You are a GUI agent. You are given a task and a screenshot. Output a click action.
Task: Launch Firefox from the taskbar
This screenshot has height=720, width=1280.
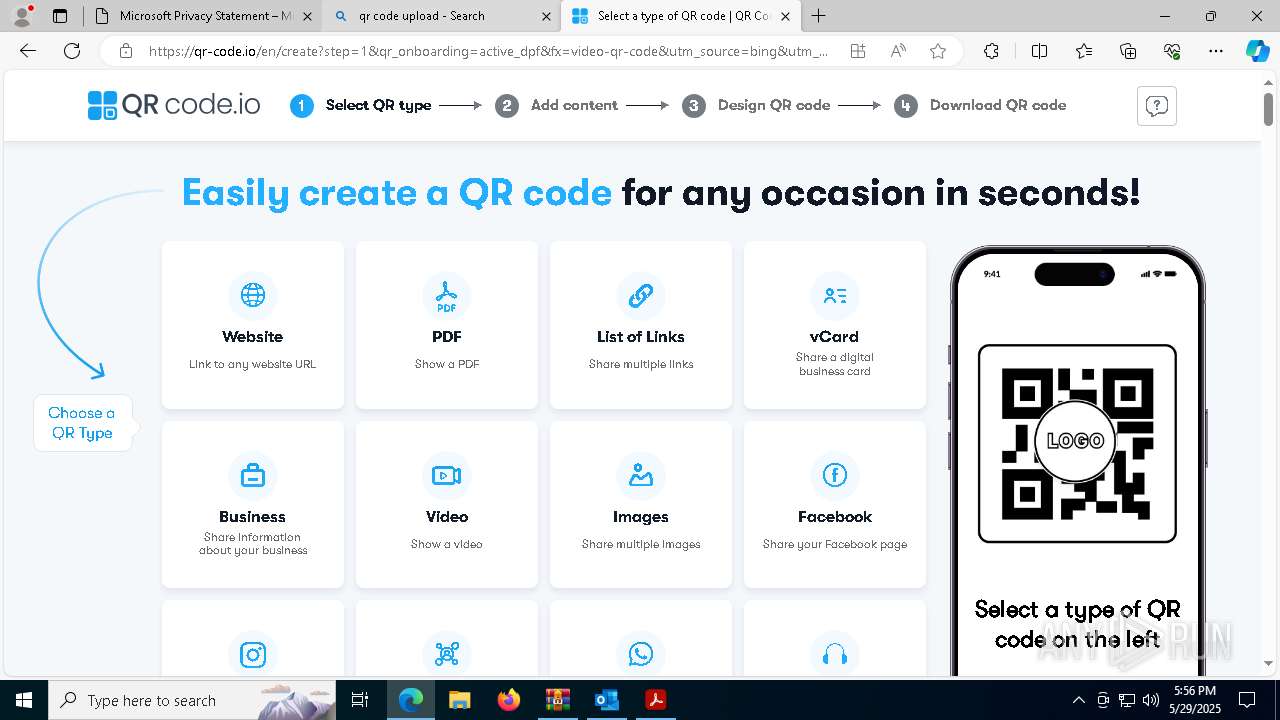[509, 700]
